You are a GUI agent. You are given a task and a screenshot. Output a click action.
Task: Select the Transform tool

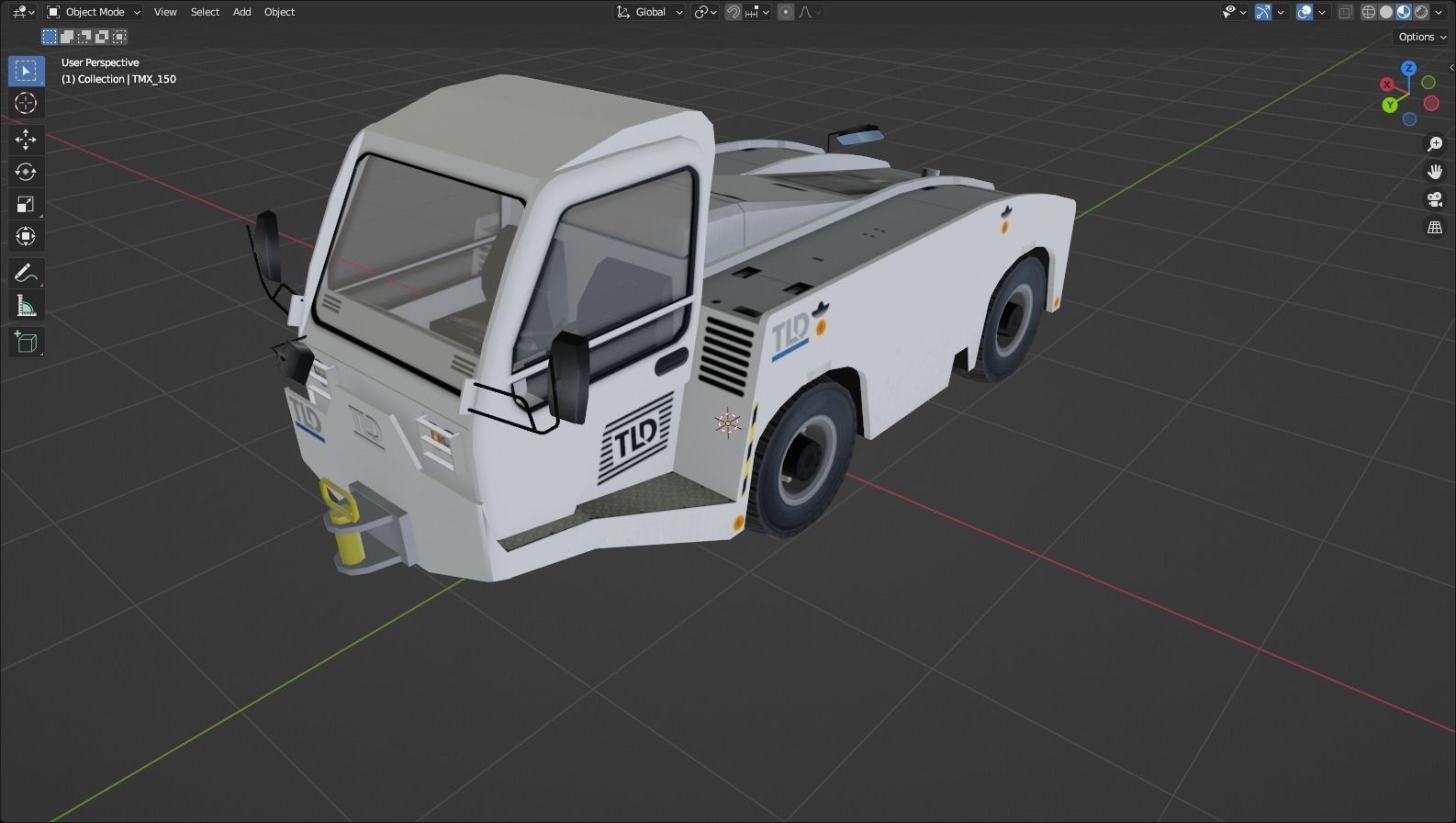click(26, 236)
